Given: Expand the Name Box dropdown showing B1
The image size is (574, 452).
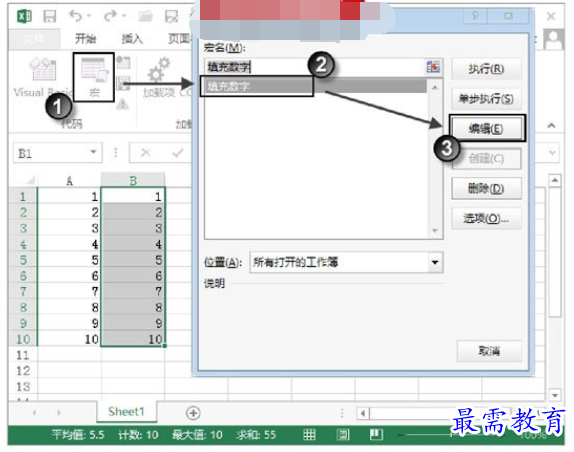Looking at the screenshot, I should click(93, 152).
